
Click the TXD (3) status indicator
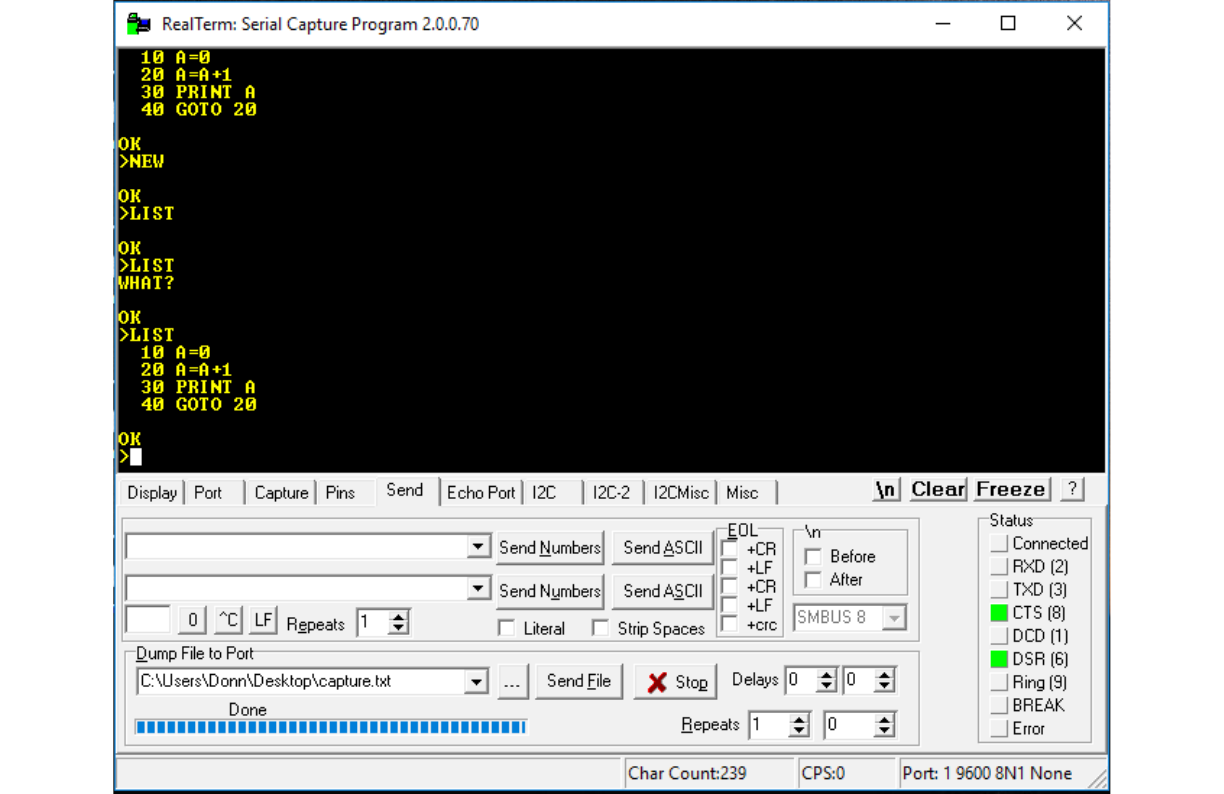pos(998,590)
